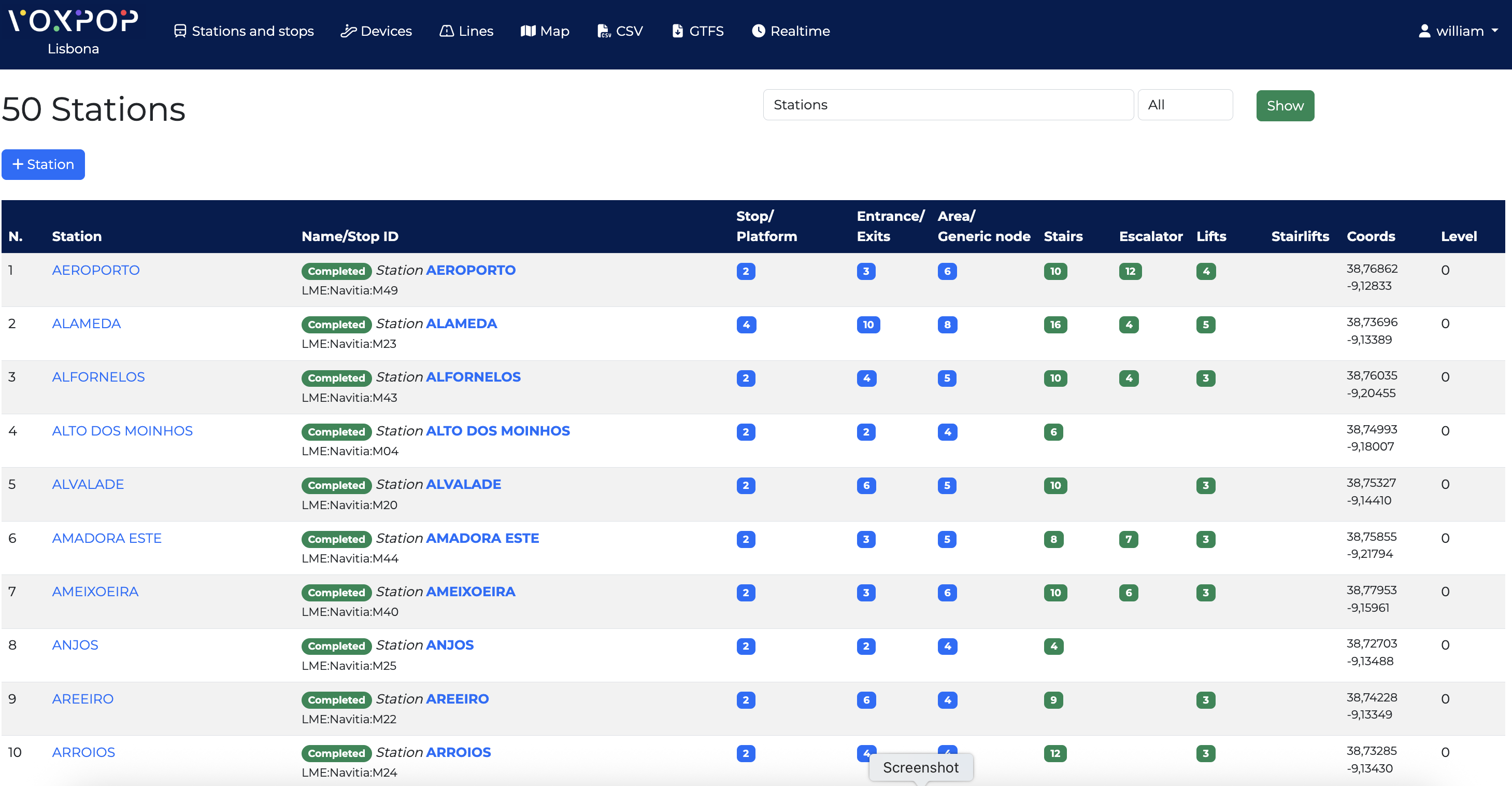Click the GTFS download icon

(677, 31)
